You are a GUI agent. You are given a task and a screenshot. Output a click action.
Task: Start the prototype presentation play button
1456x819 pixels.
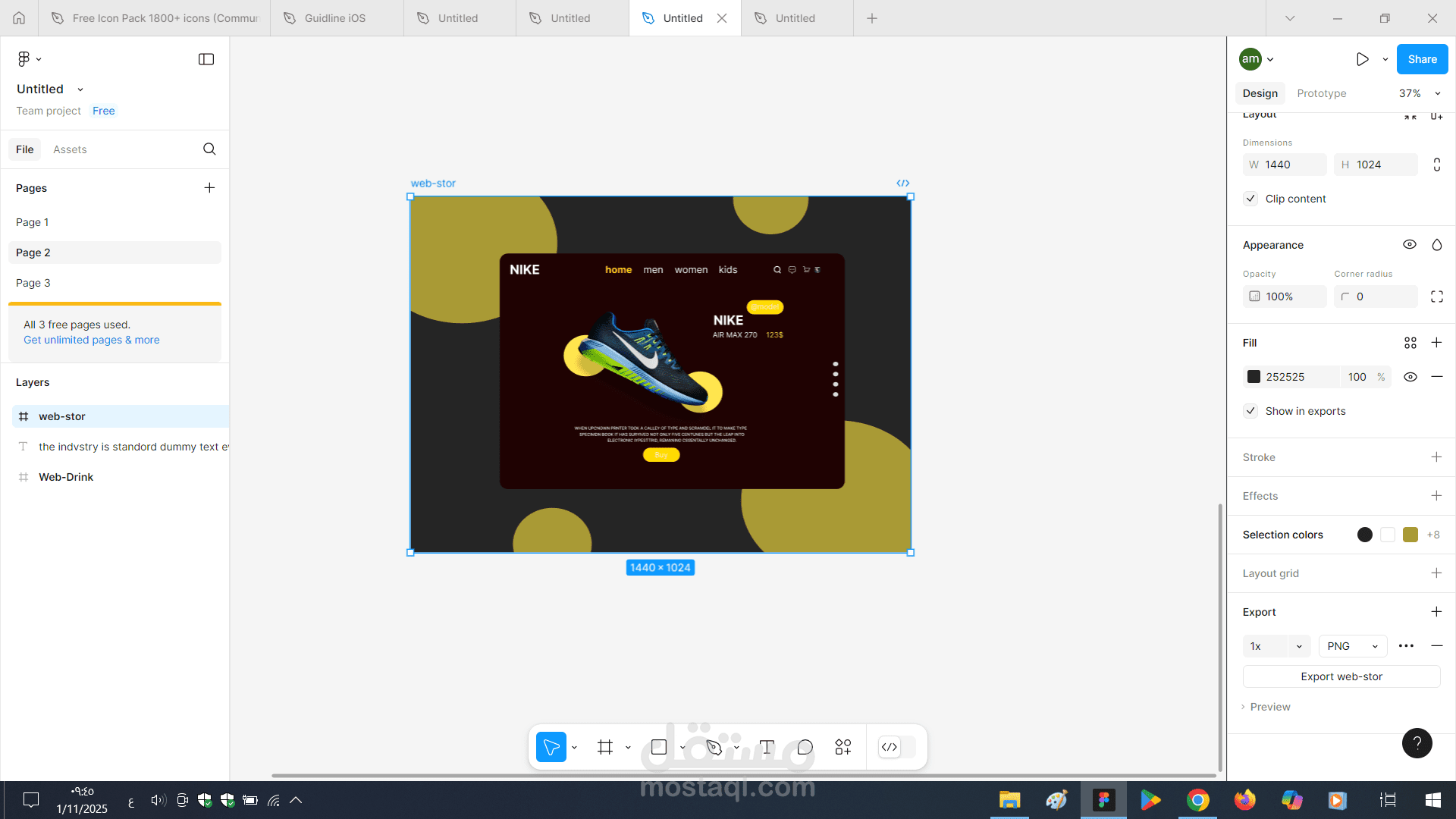pos(1362,59)
